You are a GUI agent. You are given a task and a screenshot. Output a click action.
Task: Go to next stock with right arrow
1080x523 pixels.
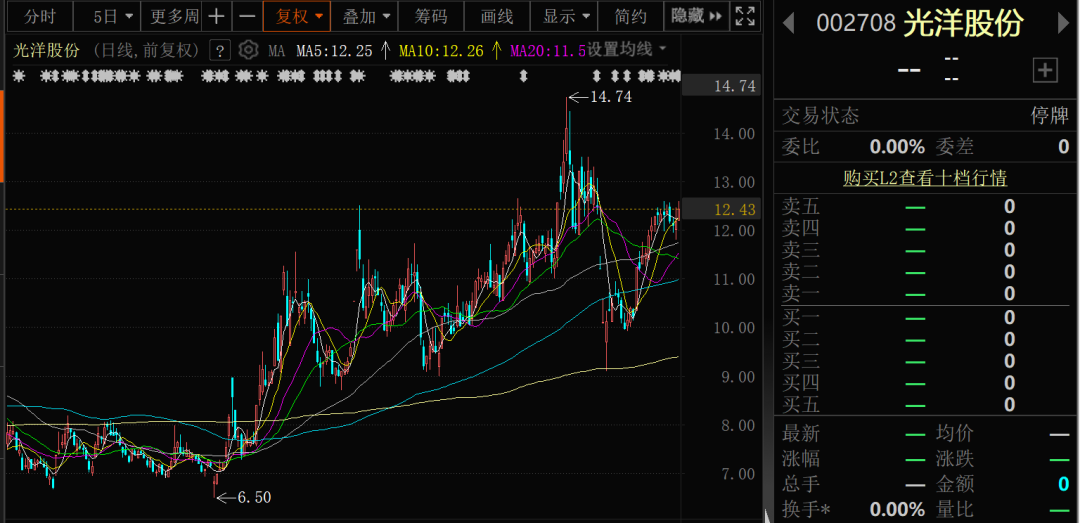point(1064,23)
